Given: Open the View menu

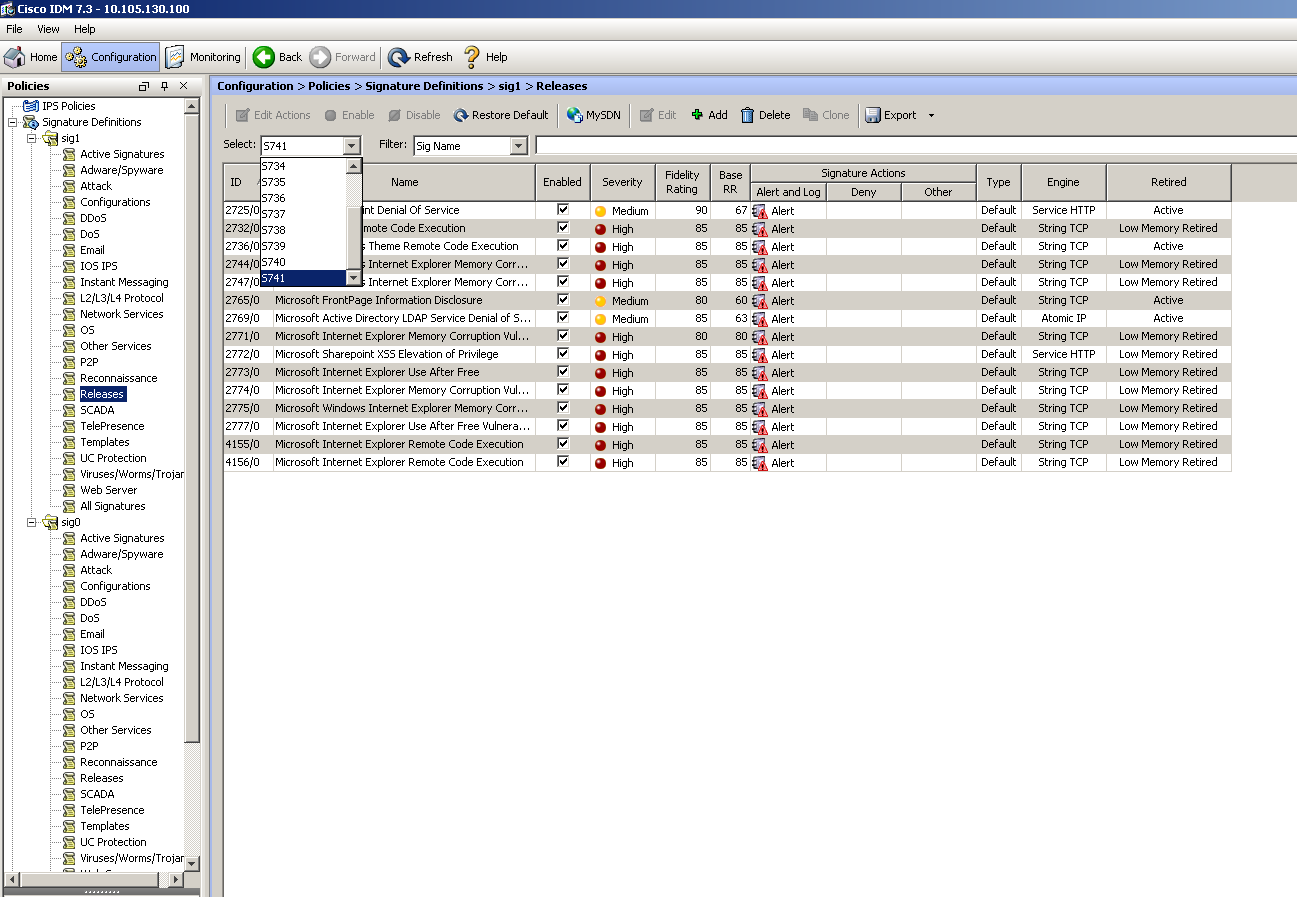Looking at the screenshot, I should click(x=48, y=29).
